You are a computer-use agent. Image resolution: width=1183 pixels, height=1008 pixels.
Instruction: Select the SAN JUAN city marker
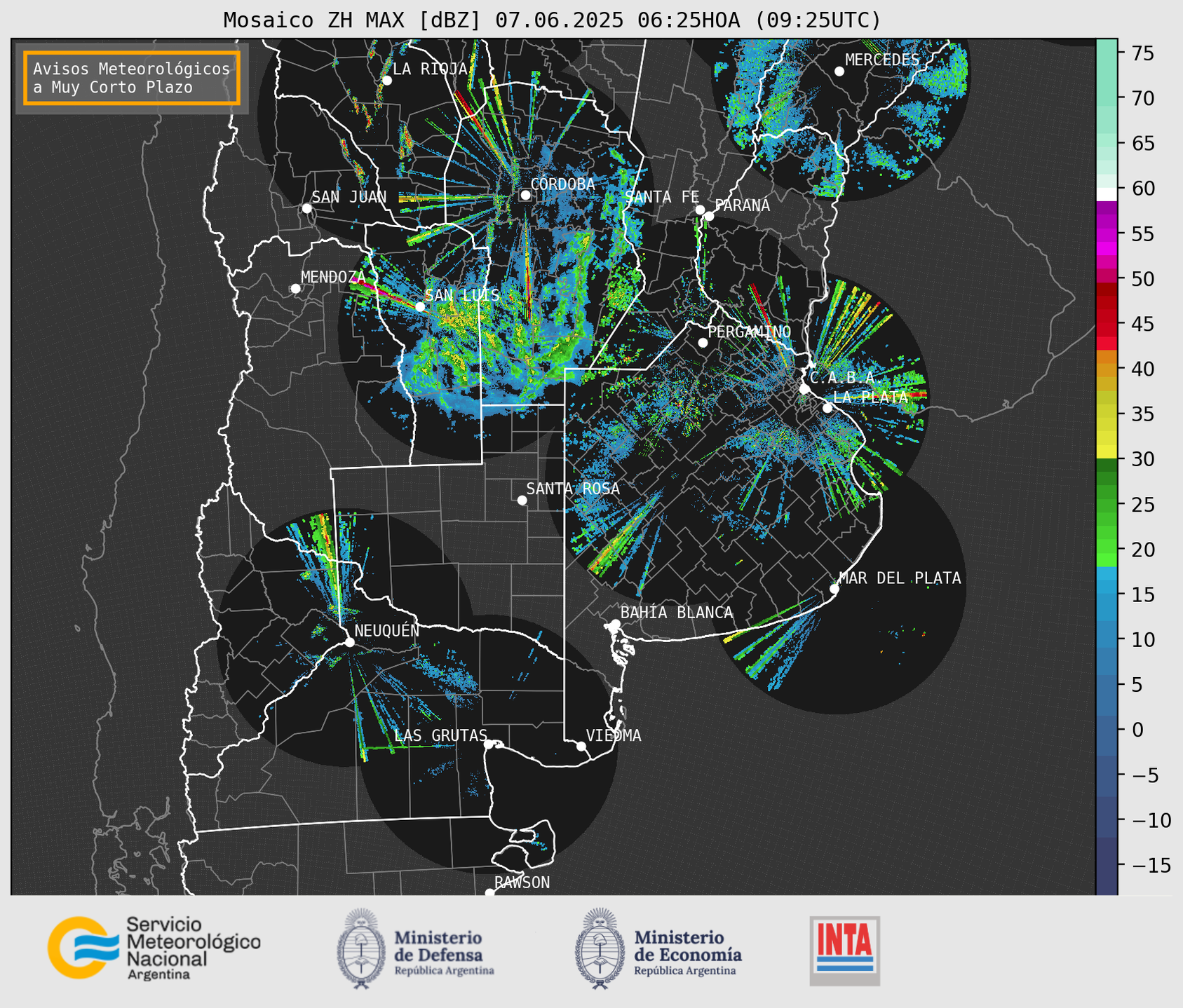(x=306, y=208)
